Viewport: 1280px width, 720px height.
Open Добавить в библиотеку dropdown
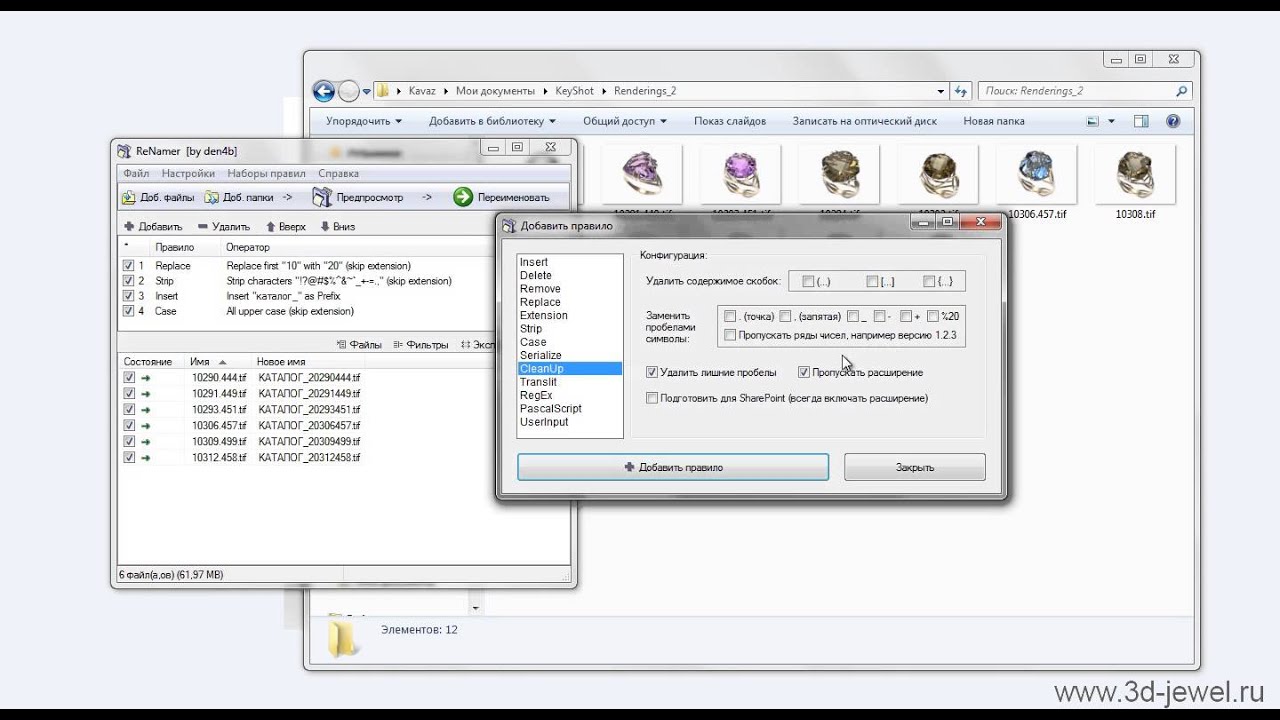492,121
